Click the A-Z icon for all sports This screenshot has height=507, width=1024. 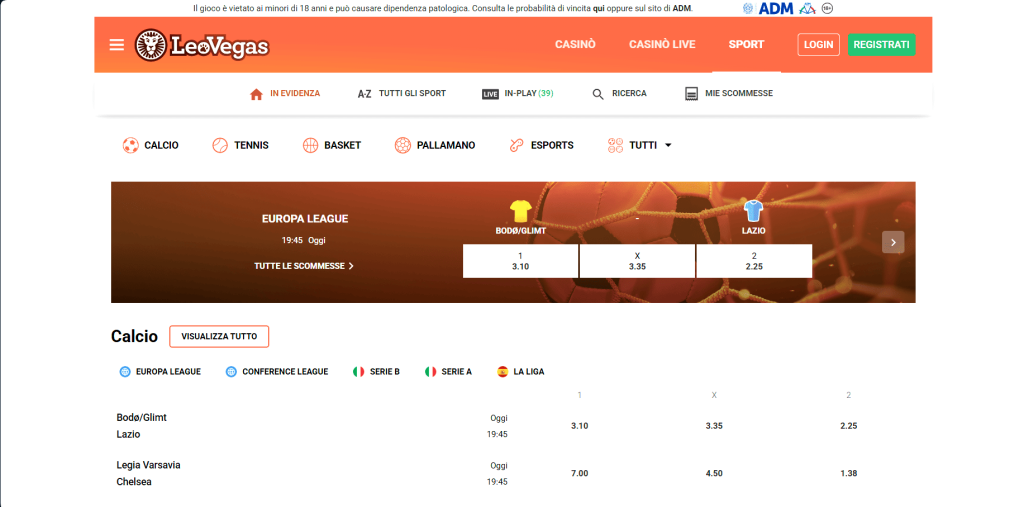point(364,94)
